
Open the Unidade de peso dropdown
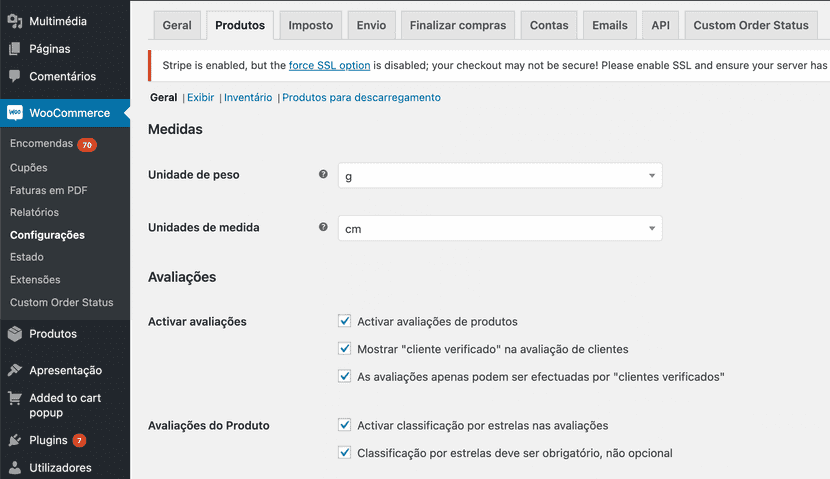(499, 176)
